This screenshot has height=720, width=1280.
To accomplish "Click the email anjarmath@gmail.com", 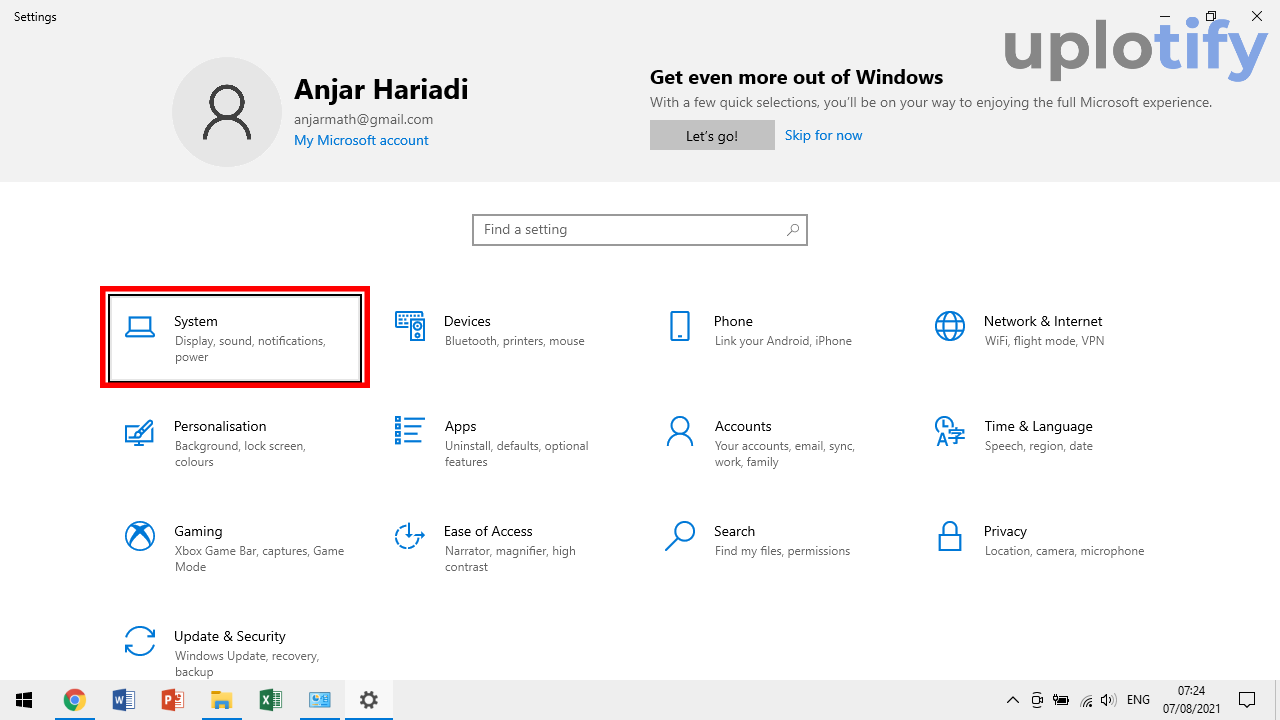I will click(x=364, y=119).
